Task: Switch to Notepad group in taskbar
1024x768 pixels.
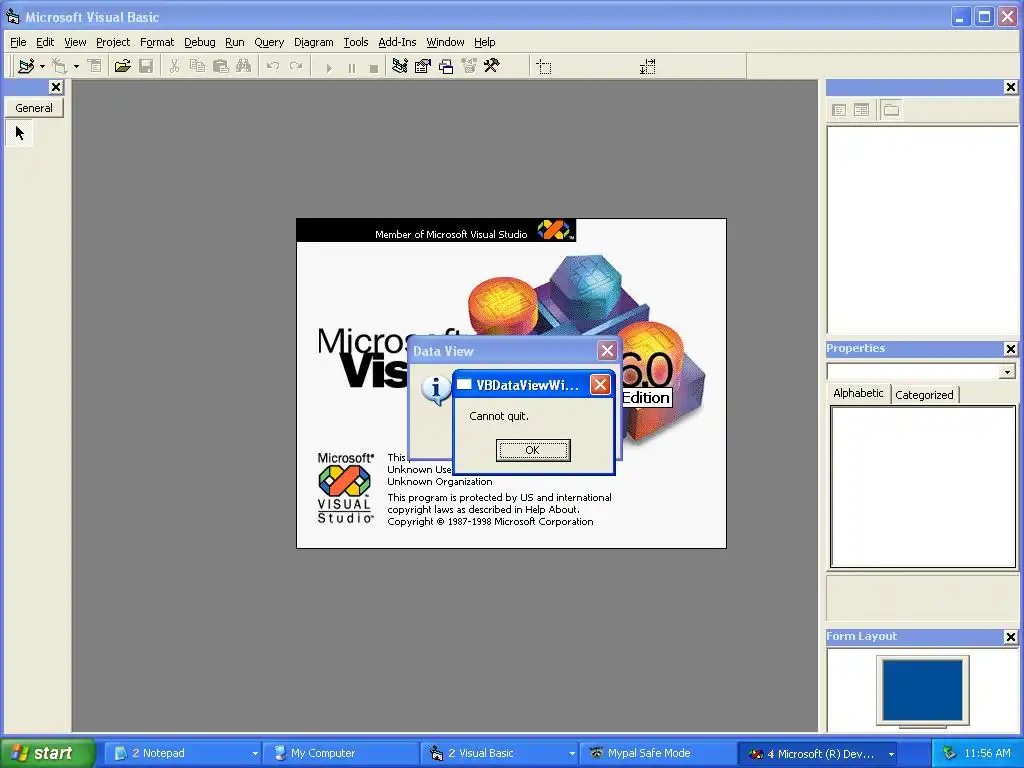Action: (184, 753)
